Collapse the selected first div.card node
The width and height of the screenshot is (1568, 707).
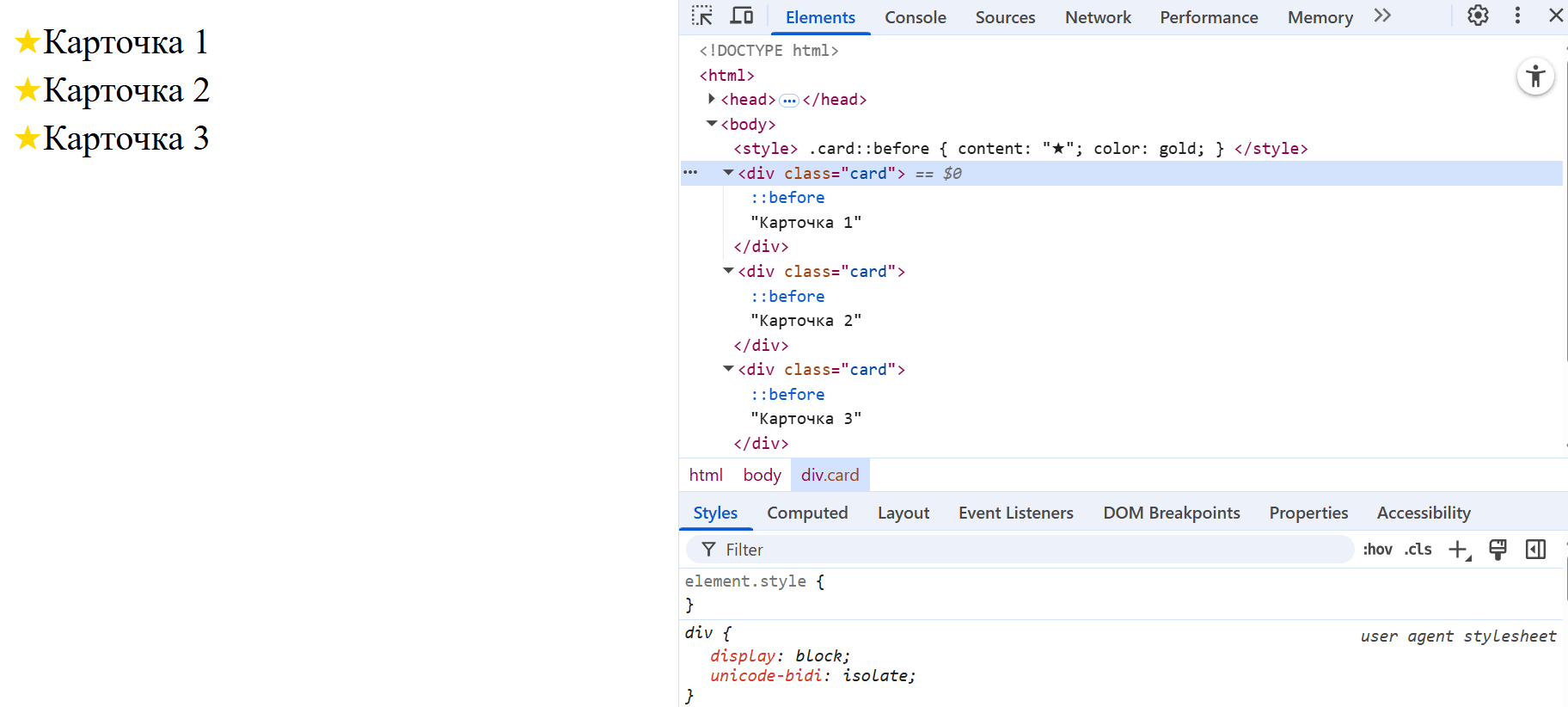729,173
